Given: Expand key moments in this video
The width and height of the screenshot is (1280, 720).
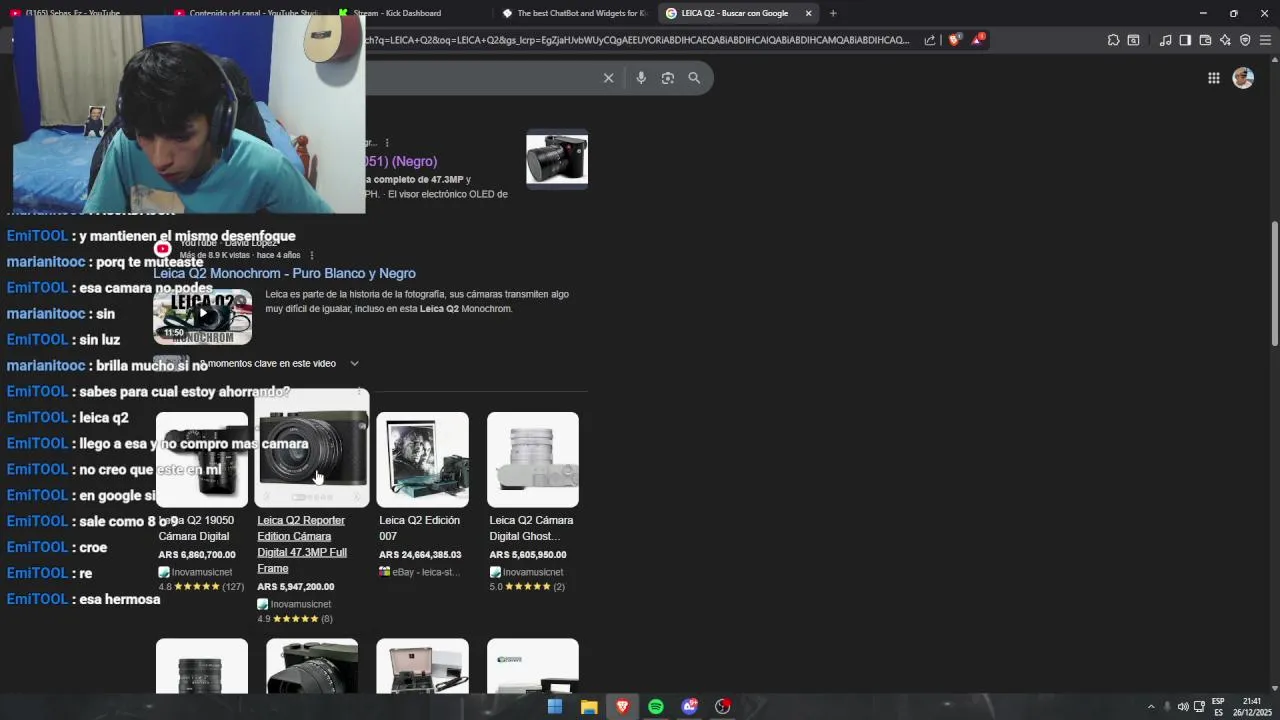Looking at the screenshot, I should (x=354, y=364).
